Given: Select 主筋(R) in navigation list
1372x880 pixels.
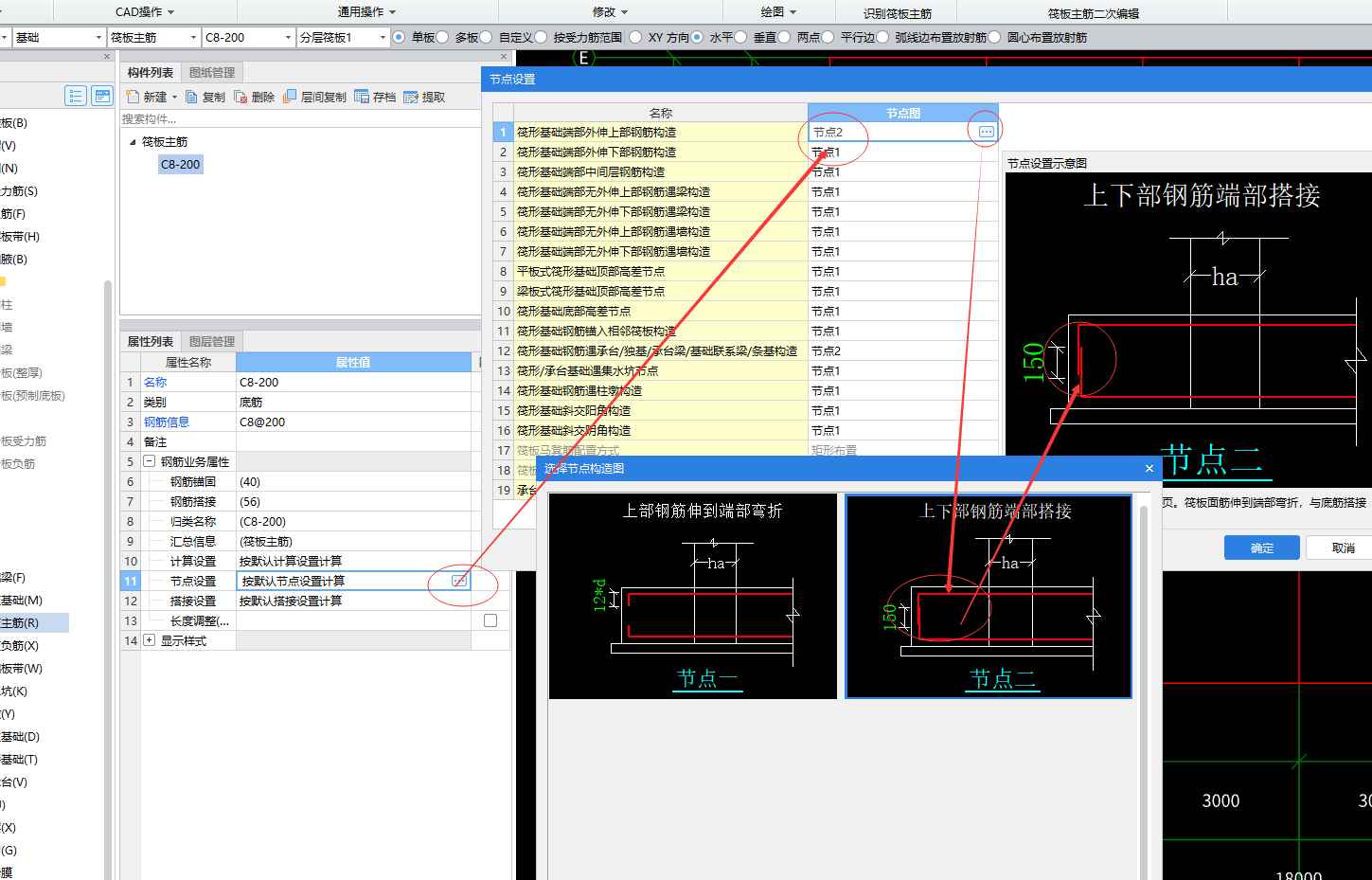Looking at the screenshot, I should coord(34,622).
